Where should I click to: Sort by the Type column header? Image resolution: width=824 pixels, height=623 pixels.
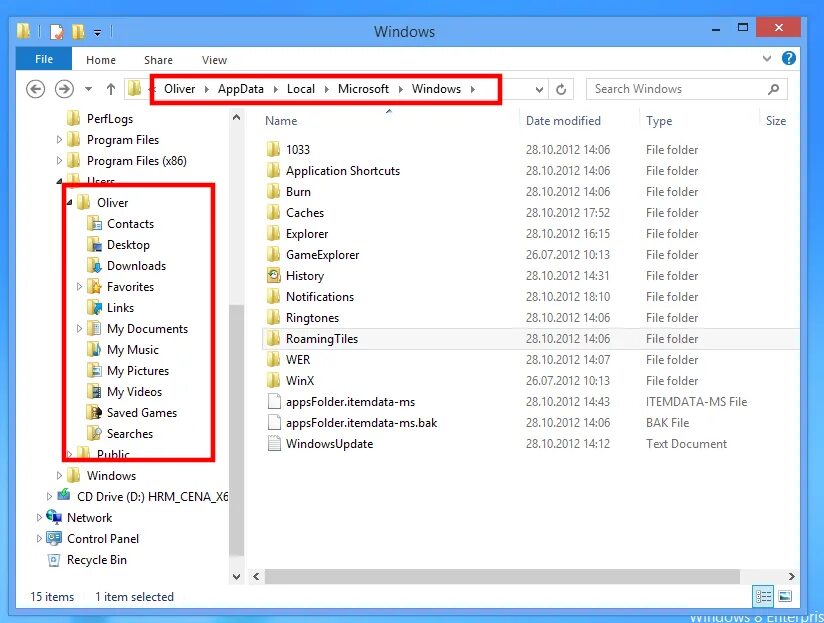[x=659, y=121]
